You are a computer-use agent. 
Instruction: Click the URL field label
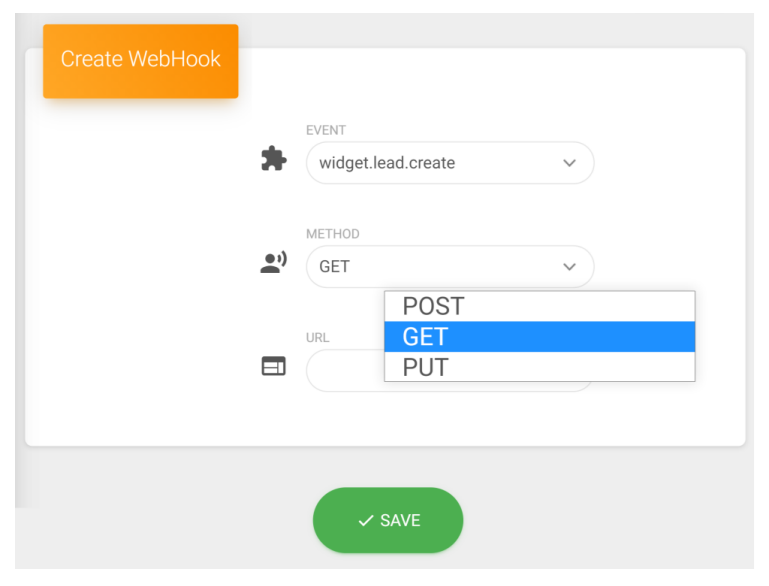pos(318,338)
